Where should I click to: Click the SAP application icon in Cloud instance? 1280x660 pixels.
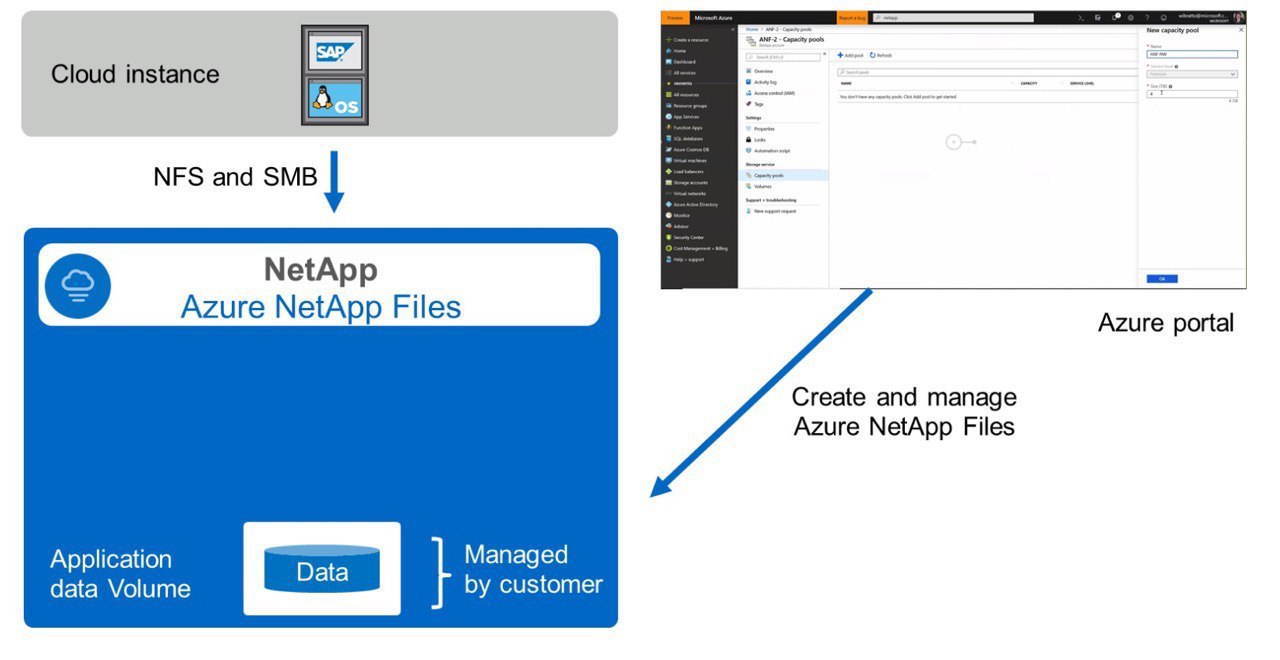click(334, 49)
